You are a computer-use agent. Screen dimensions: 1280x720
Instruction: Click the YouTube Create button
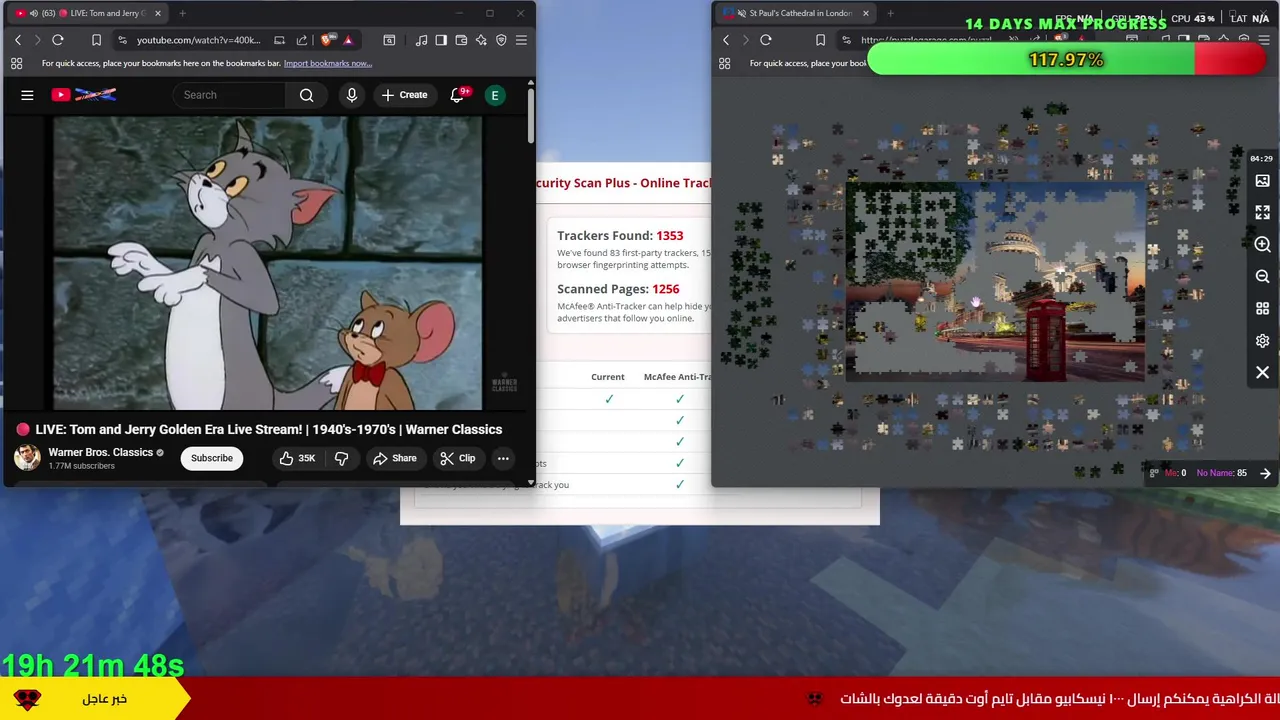(x=404, y=95)
